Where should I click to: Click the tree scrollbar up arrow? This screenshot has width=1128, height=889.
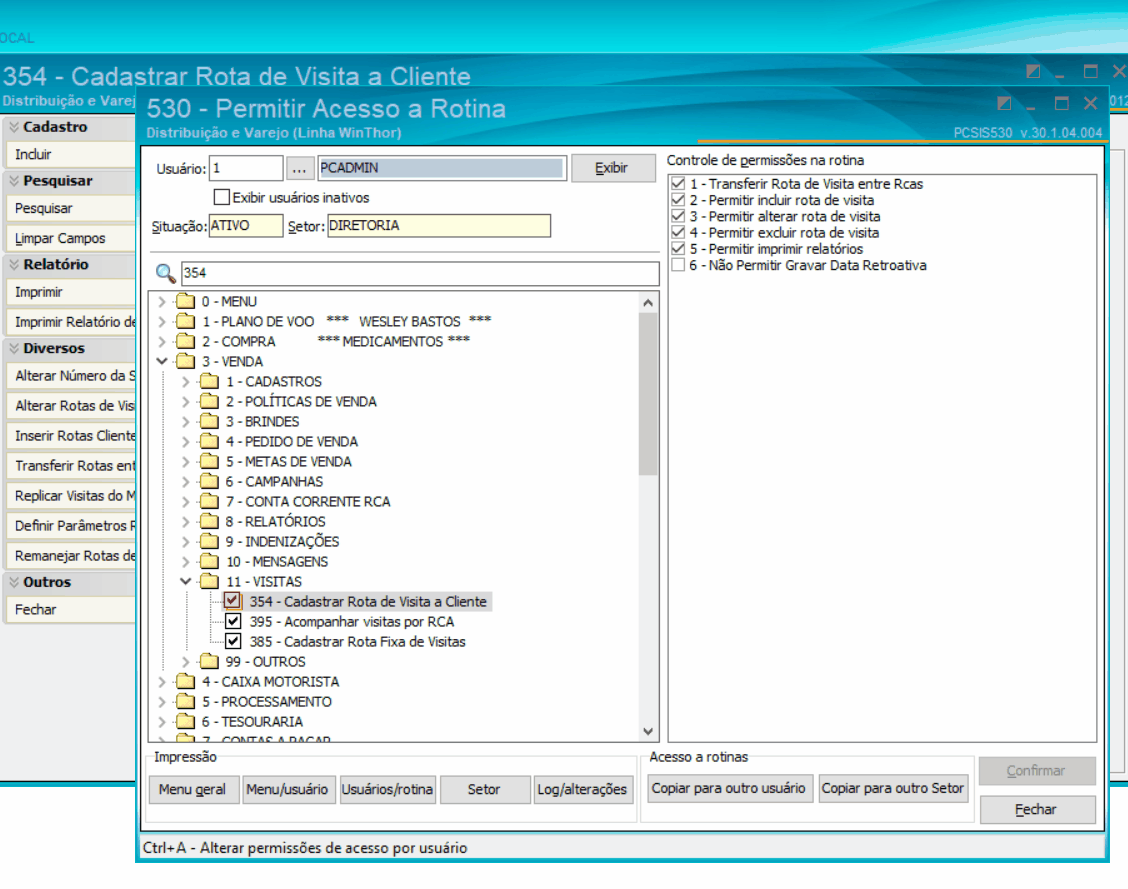click(x=647, y=303)
